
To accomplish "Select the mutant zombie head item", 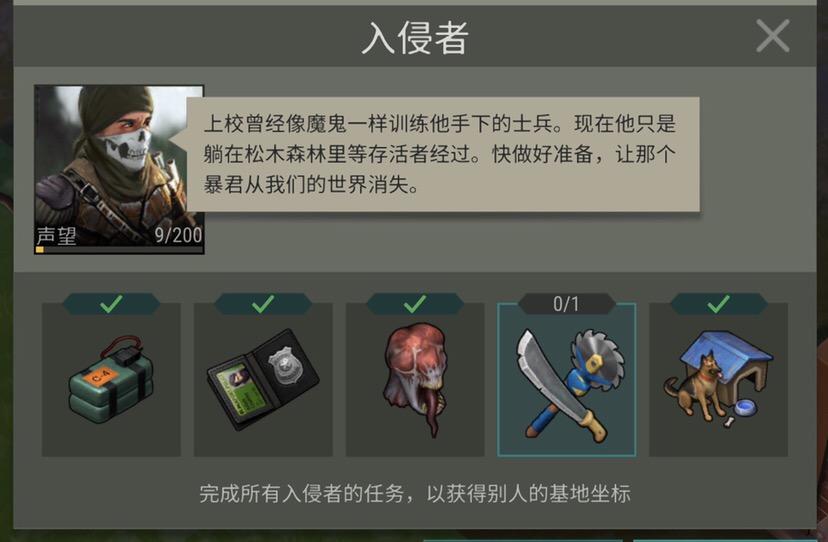I will 415,379.
